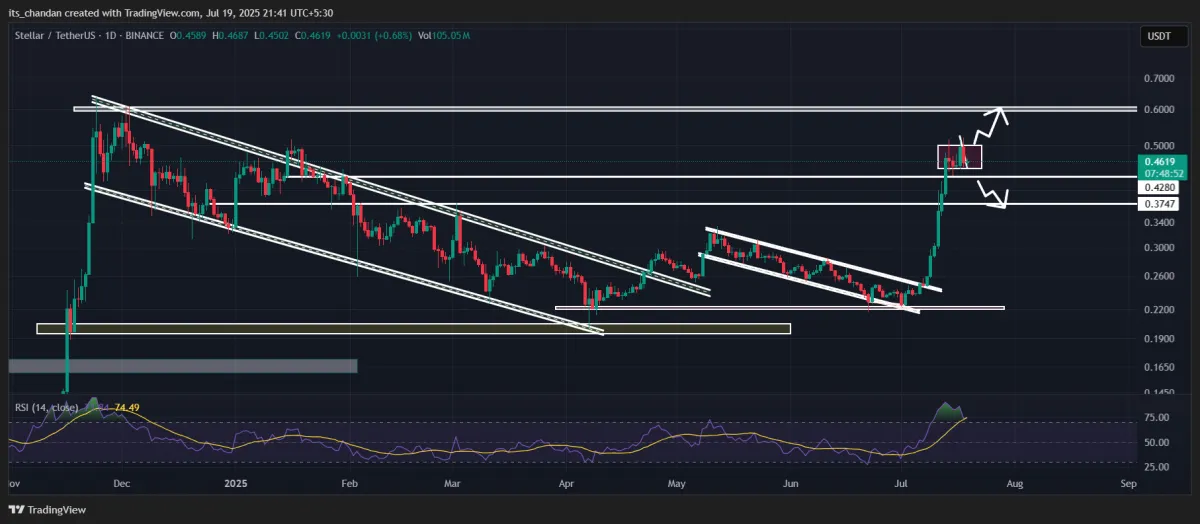
Task: Click the 2025 label on time axis
Action: pos(236,483)
